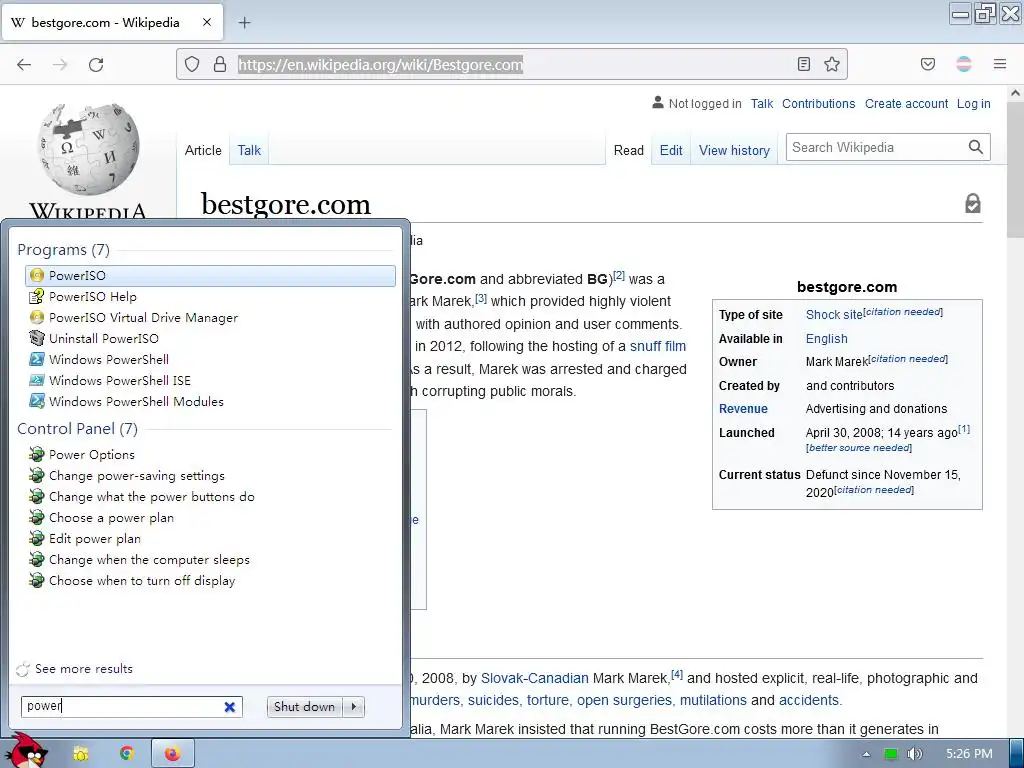Image resolution: width=1024 pixels, height=768 pixels.
Task: Click the Shut down button
Action: 304,707
